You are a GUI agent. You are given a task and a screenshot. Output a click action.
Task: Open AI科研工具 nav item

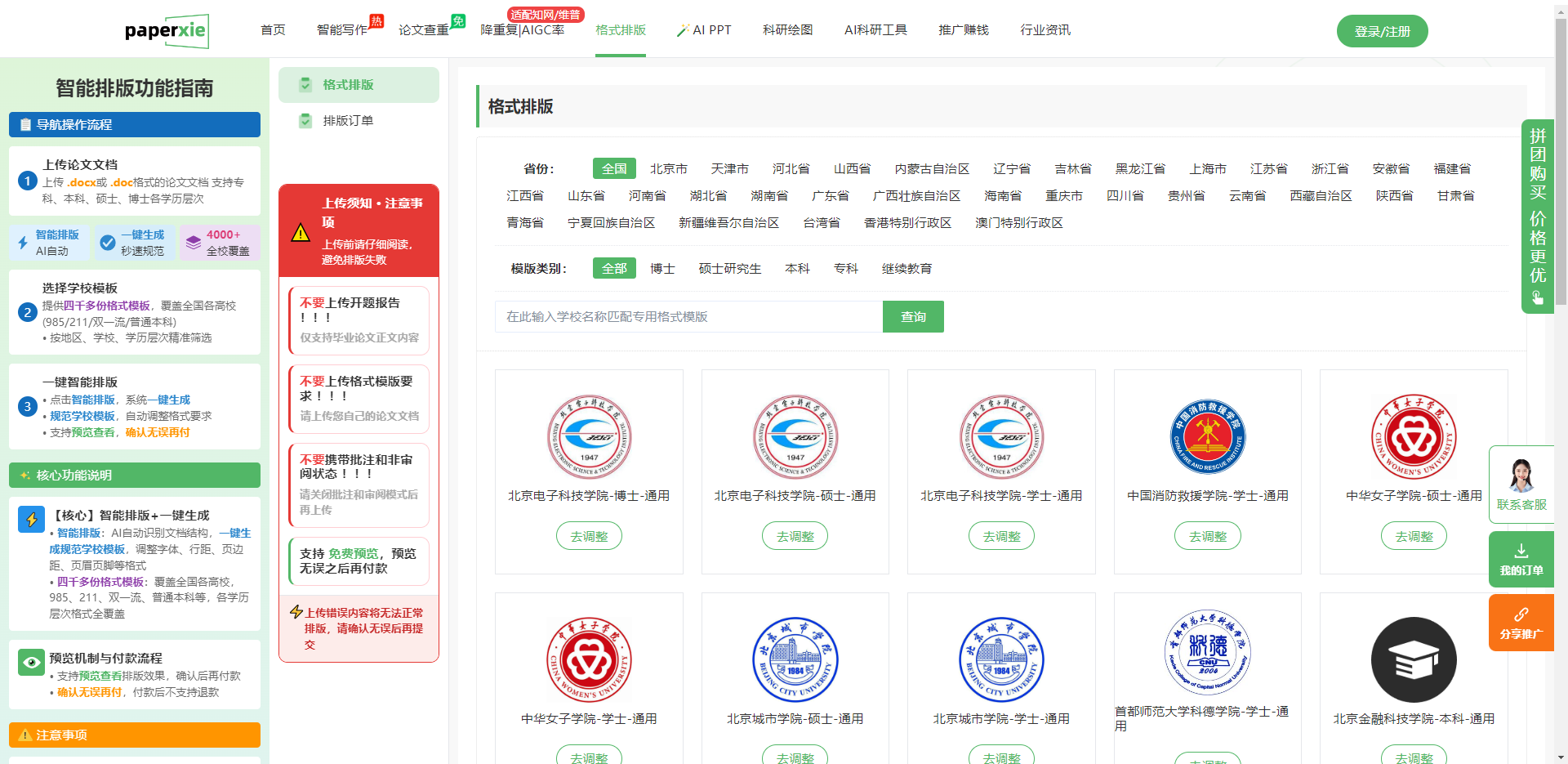click(875, 30)
